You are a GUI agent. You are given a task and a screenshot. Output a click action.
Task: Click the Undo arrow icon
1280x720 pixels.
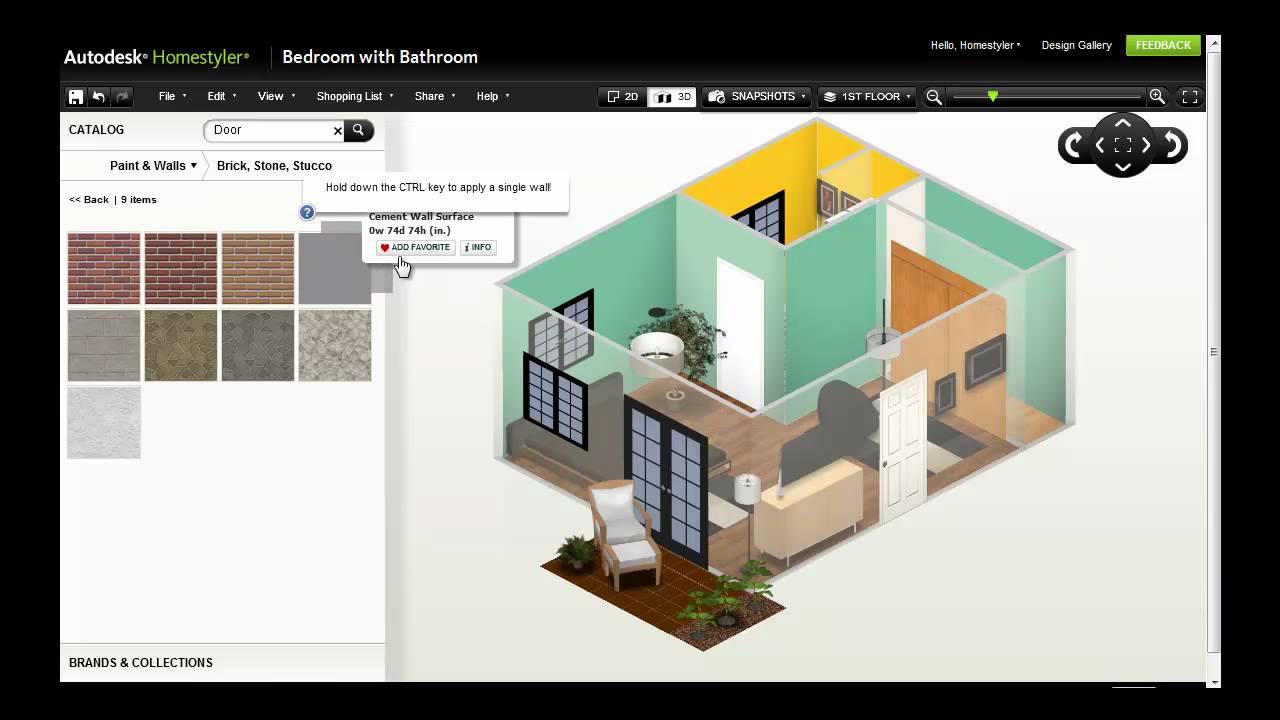pos(99,97)
